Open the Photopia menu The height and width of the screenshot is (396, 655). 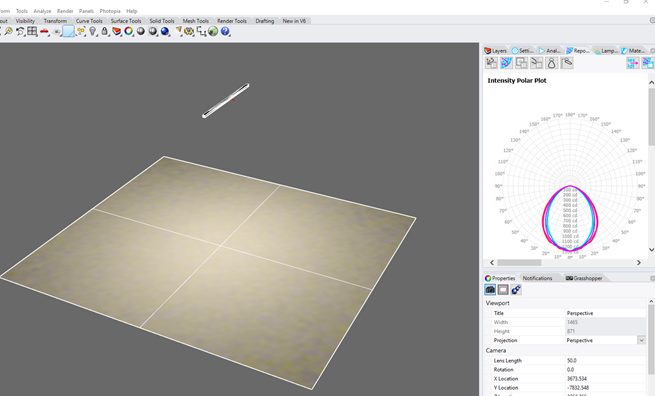(x=110, y=11)
